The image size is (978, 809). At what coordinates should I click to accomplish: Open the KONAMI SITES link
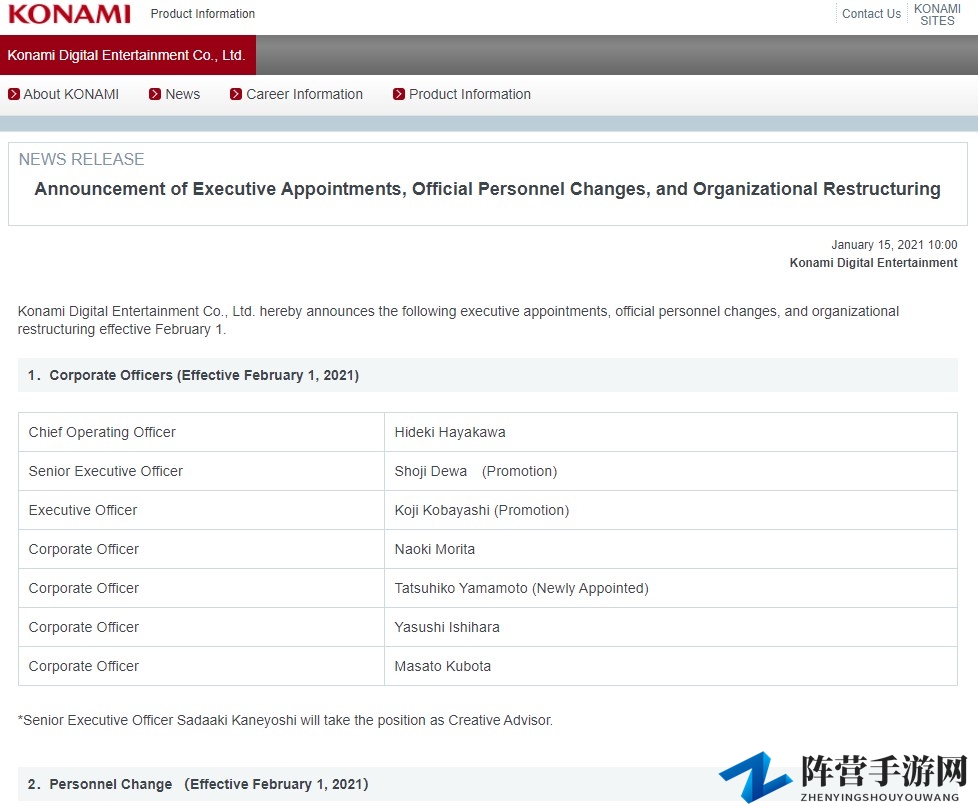point(937,14)
